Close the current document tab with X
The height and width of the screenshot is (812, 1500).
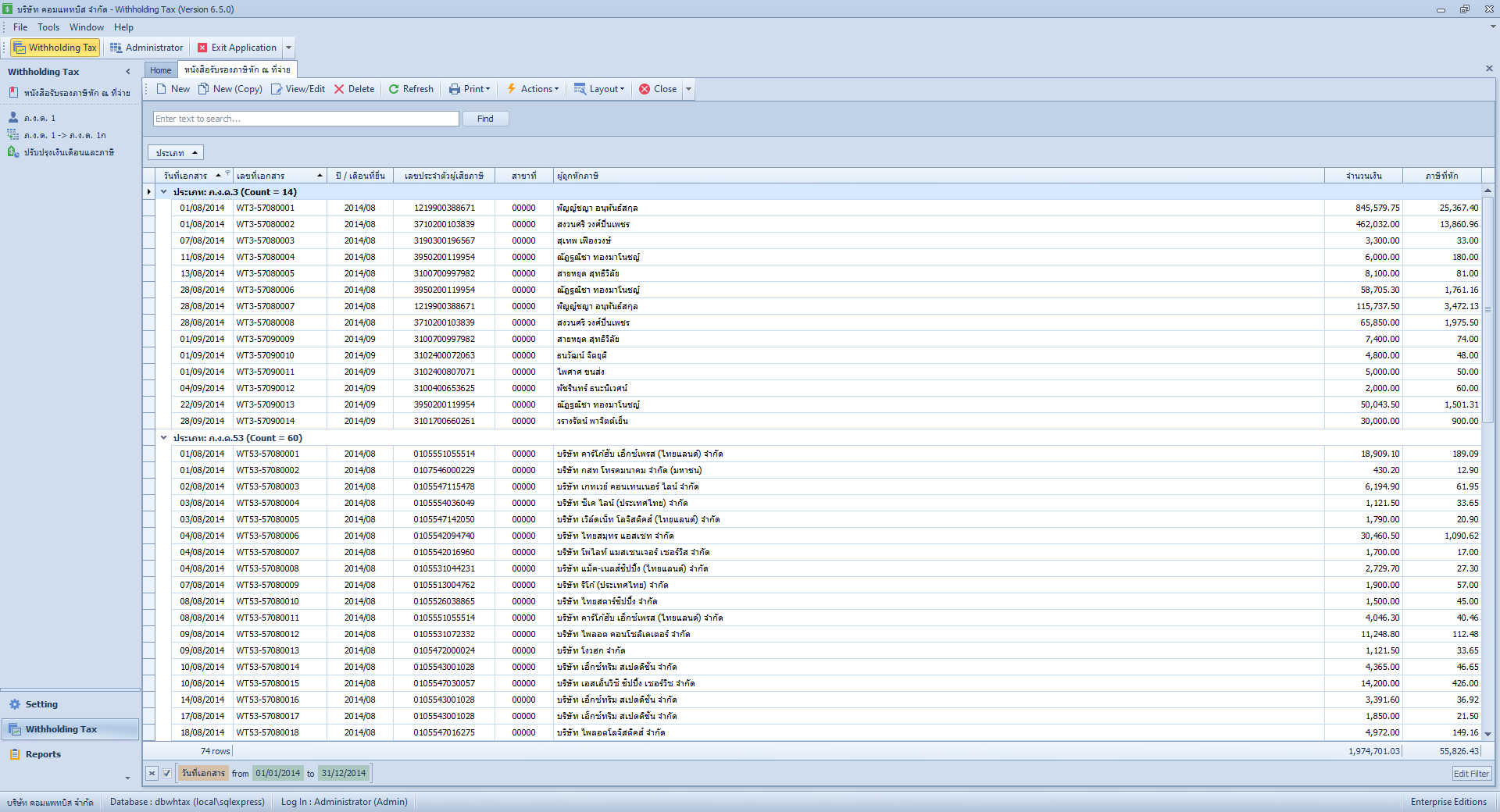point(1489,69)
